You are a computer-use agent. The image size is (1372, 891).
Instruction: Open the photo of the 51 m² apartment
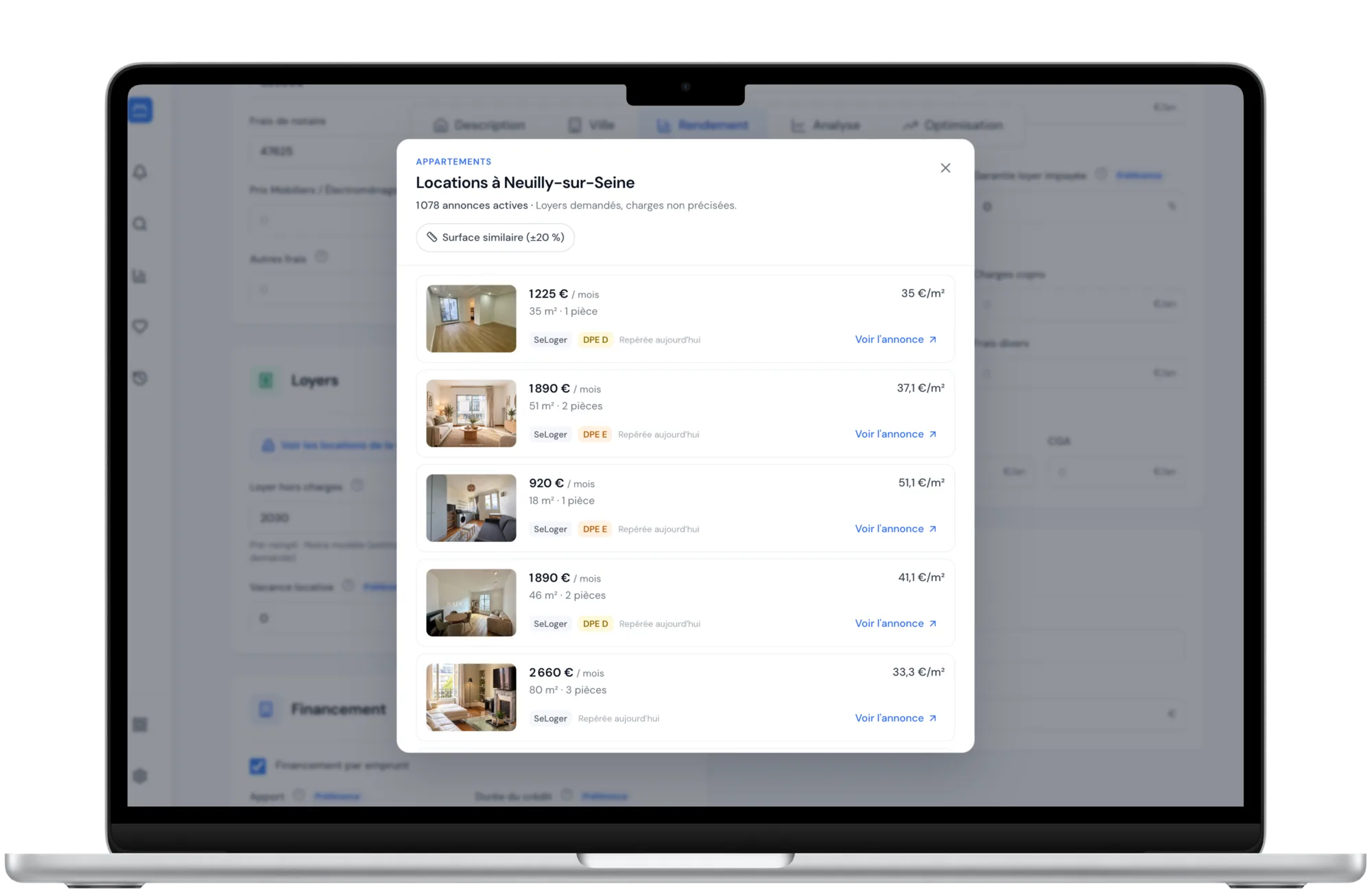[x=471, y=414]
